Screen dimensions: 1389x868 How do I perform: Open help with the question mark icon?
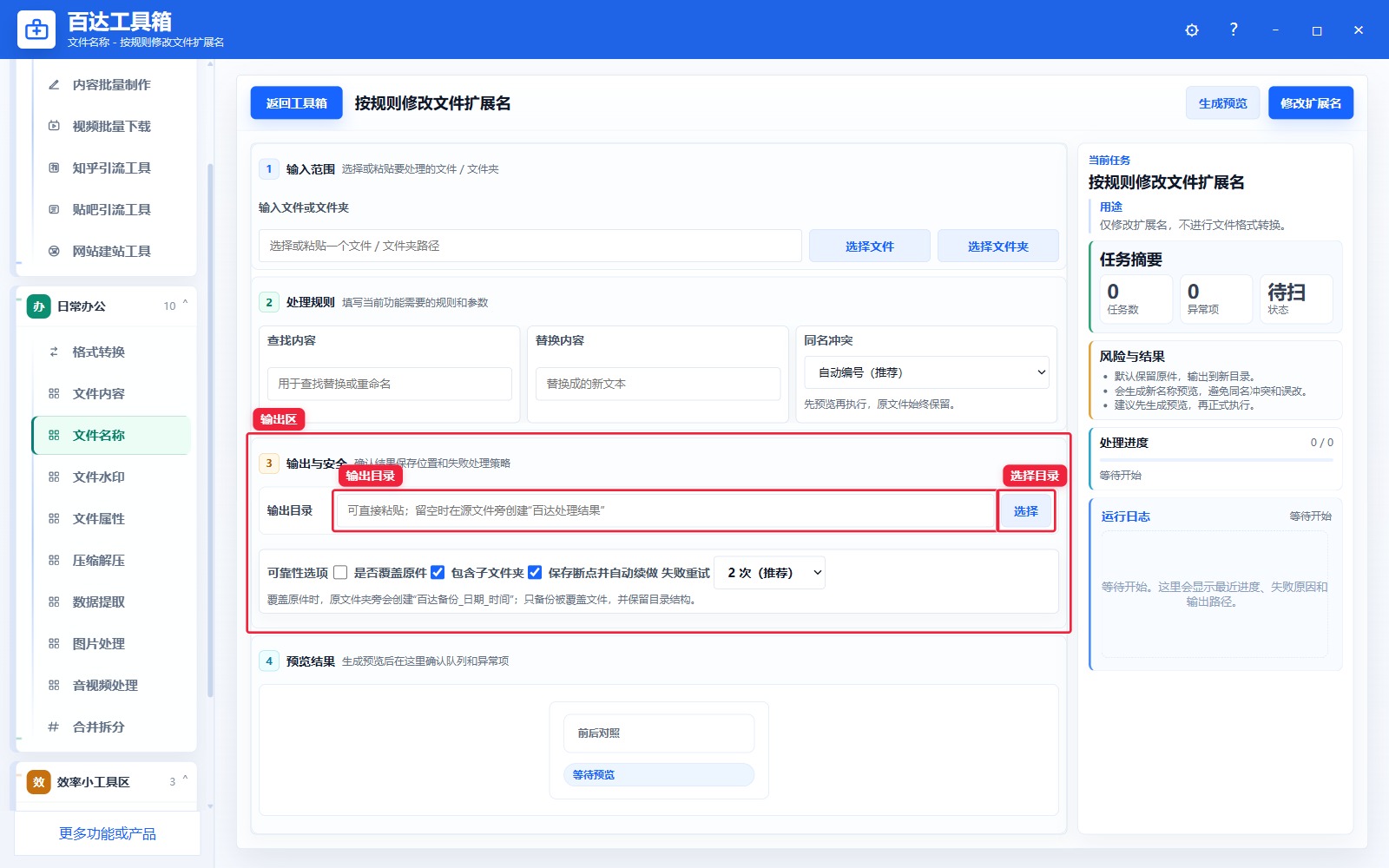coord(1234,30)
